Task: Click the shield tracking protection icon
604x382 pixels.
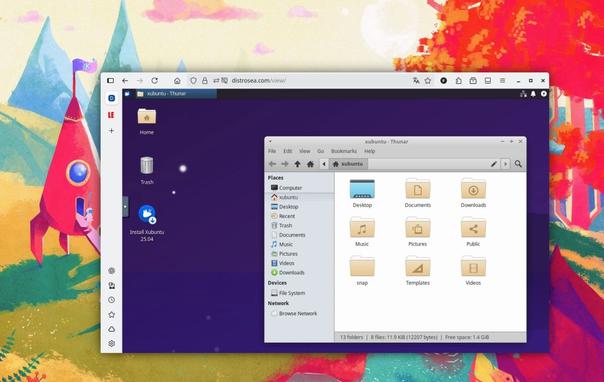Action: [x=193, y=81]
